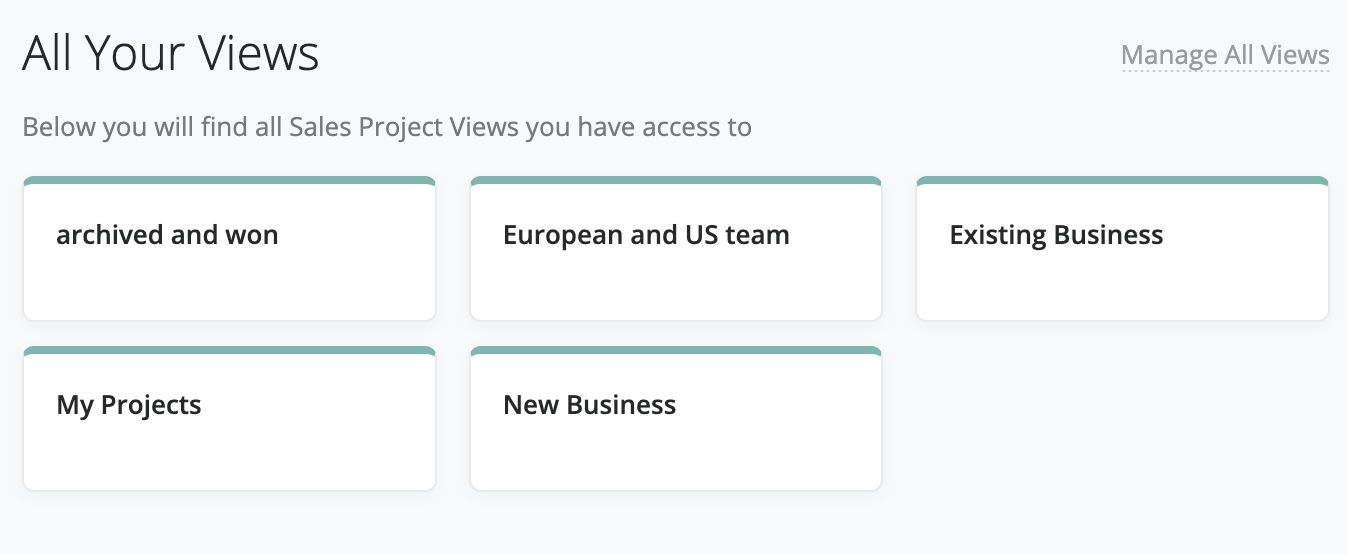Click the 'New Business' title text
Screen dimensions: 1348x554
point(589,405)
